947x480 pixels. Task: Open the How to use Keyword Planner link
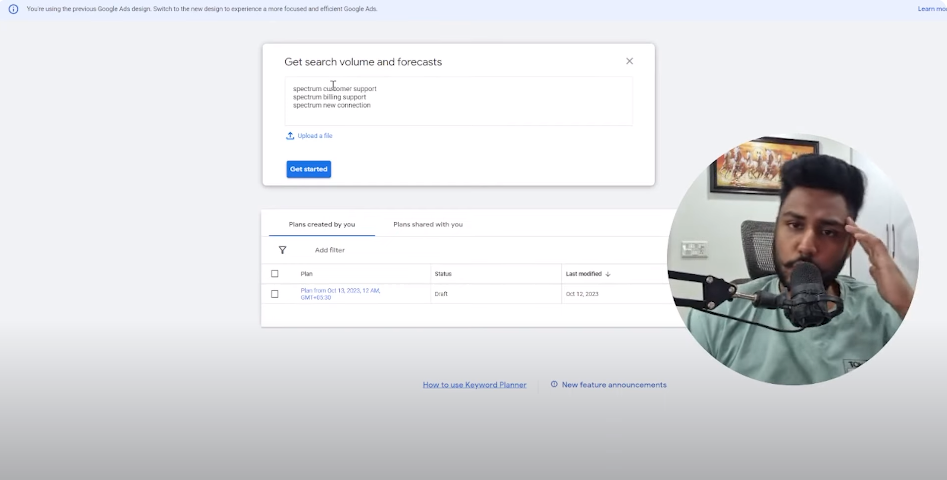click(474, 384)
